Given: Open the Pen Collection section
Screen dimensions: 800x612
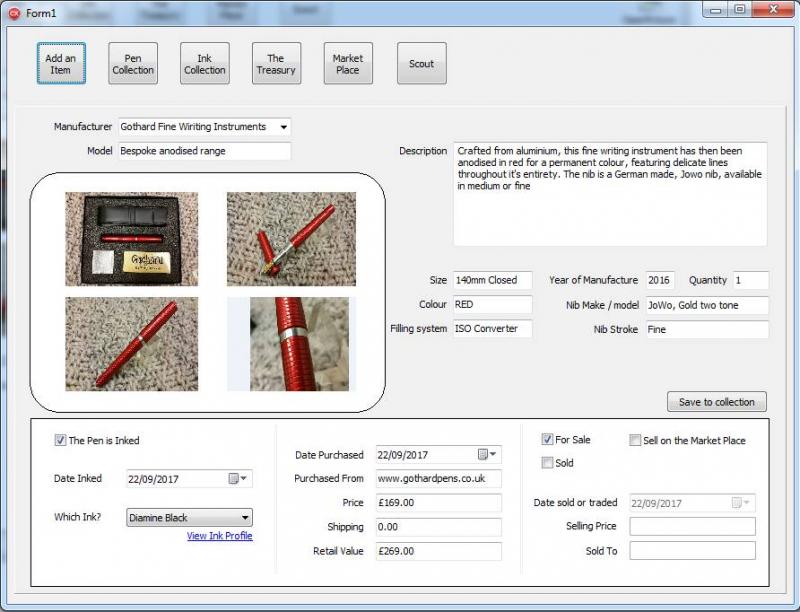Looking at the screenshot, I should [133, 64].
